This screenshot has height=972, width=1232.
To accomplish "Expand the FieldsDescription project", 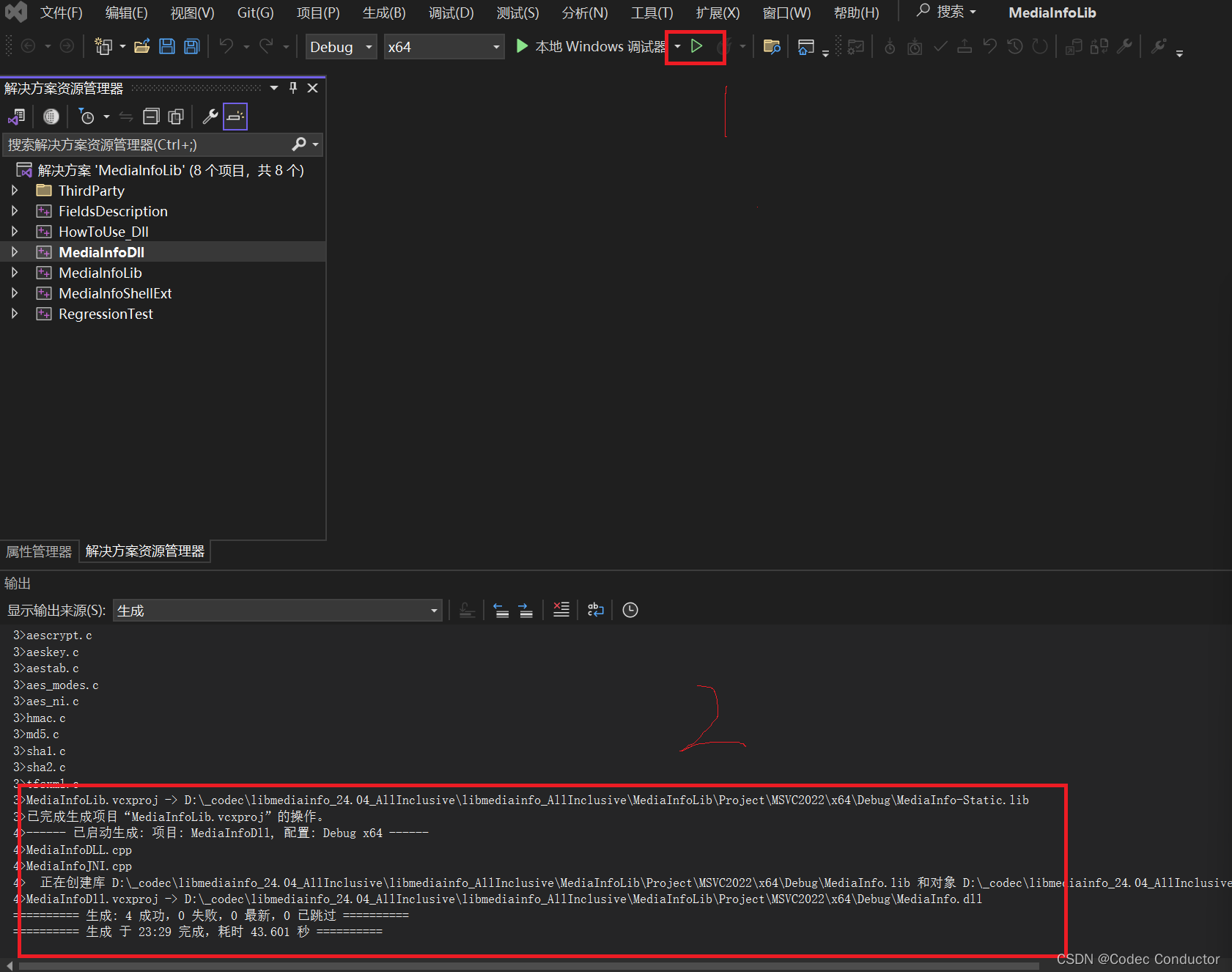I will pos(15,211).
